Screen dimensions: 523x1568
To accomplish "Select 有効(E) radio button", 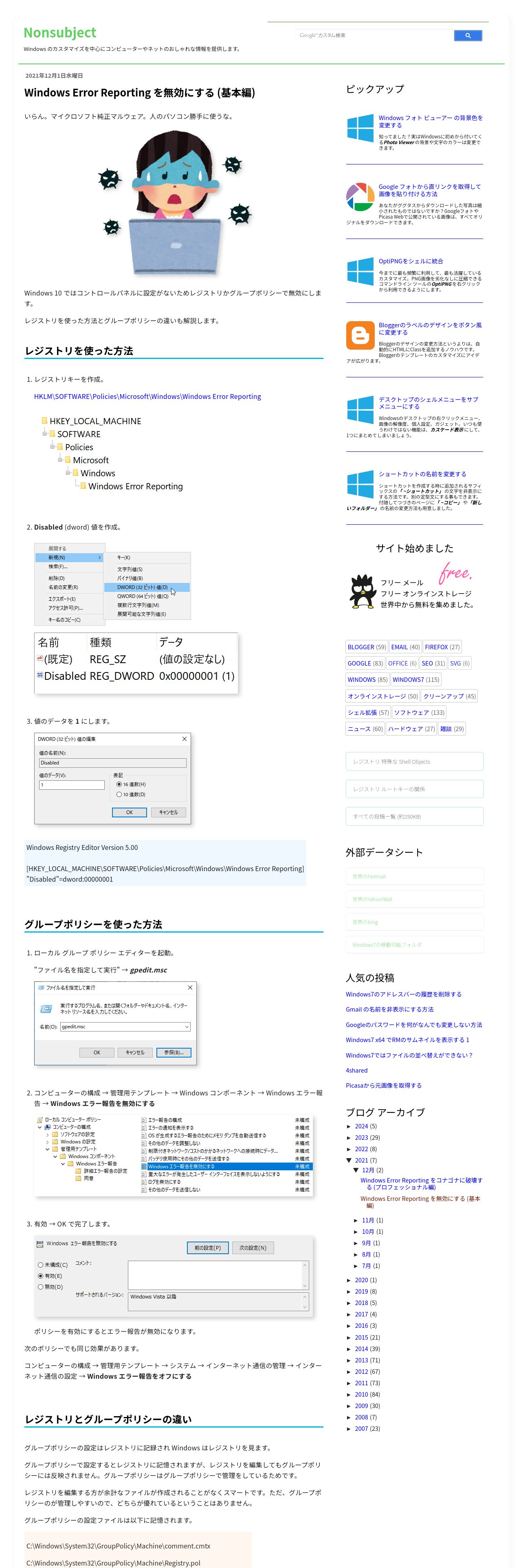I will click(x=41, y=1276).
